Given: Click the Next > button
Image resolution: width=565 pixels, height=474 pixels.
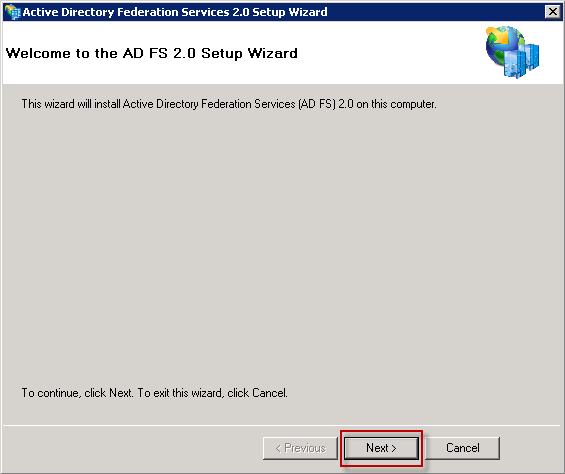Looking at the screenshot, I should pyautogui.click(x=381, y=448).
